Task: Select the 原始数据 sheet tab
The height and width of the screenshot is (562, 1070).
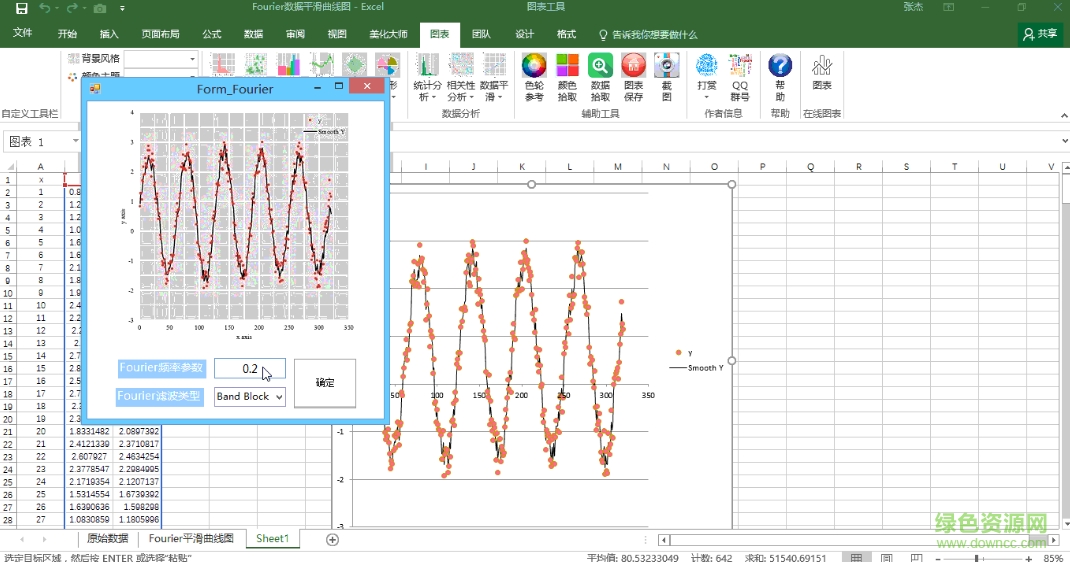Action: coord(107,539)
